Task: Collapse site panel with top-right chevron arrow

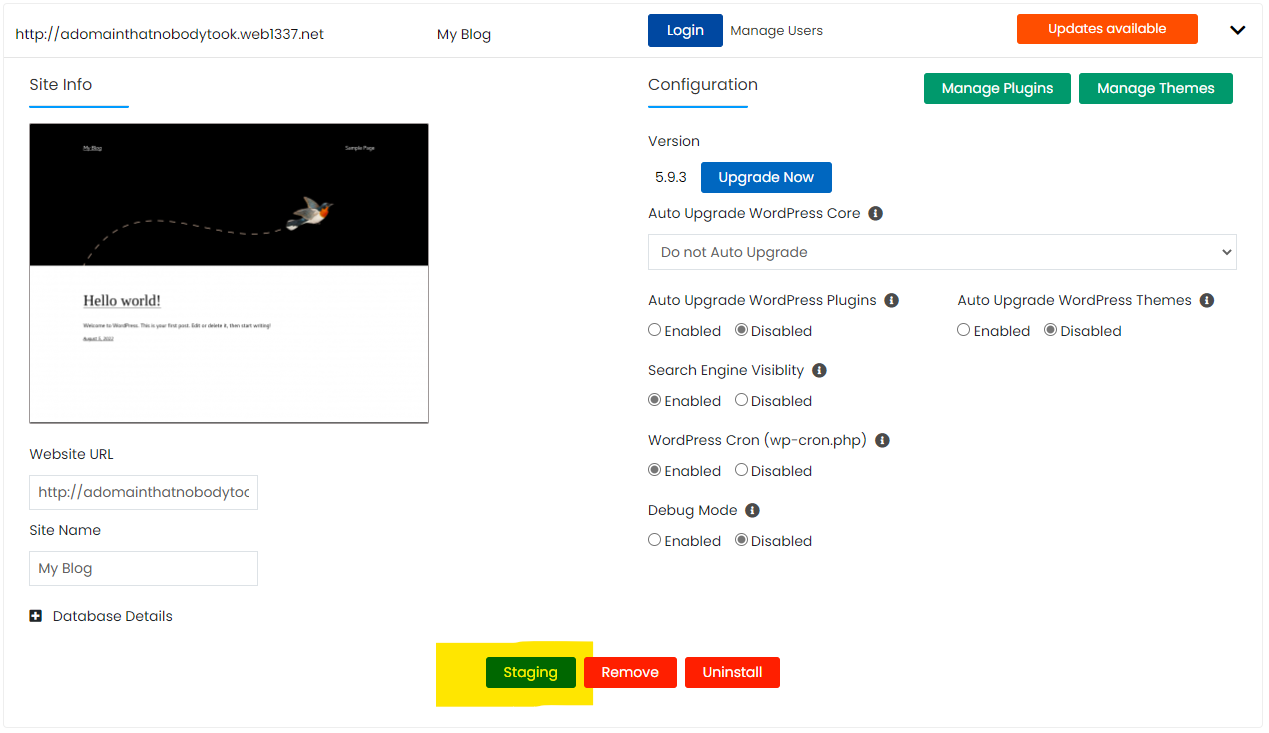Action: coord(1237,30)
